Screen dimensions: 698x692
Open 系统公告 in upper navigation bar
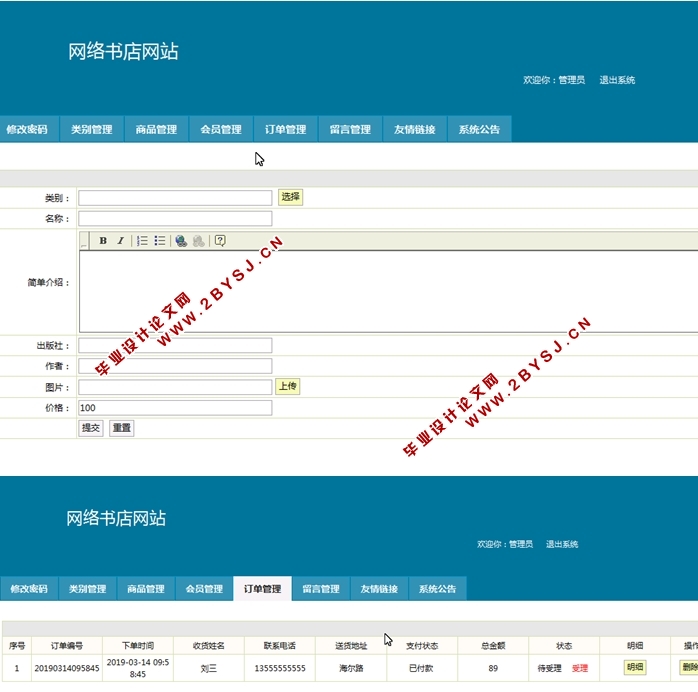point(479,129)
